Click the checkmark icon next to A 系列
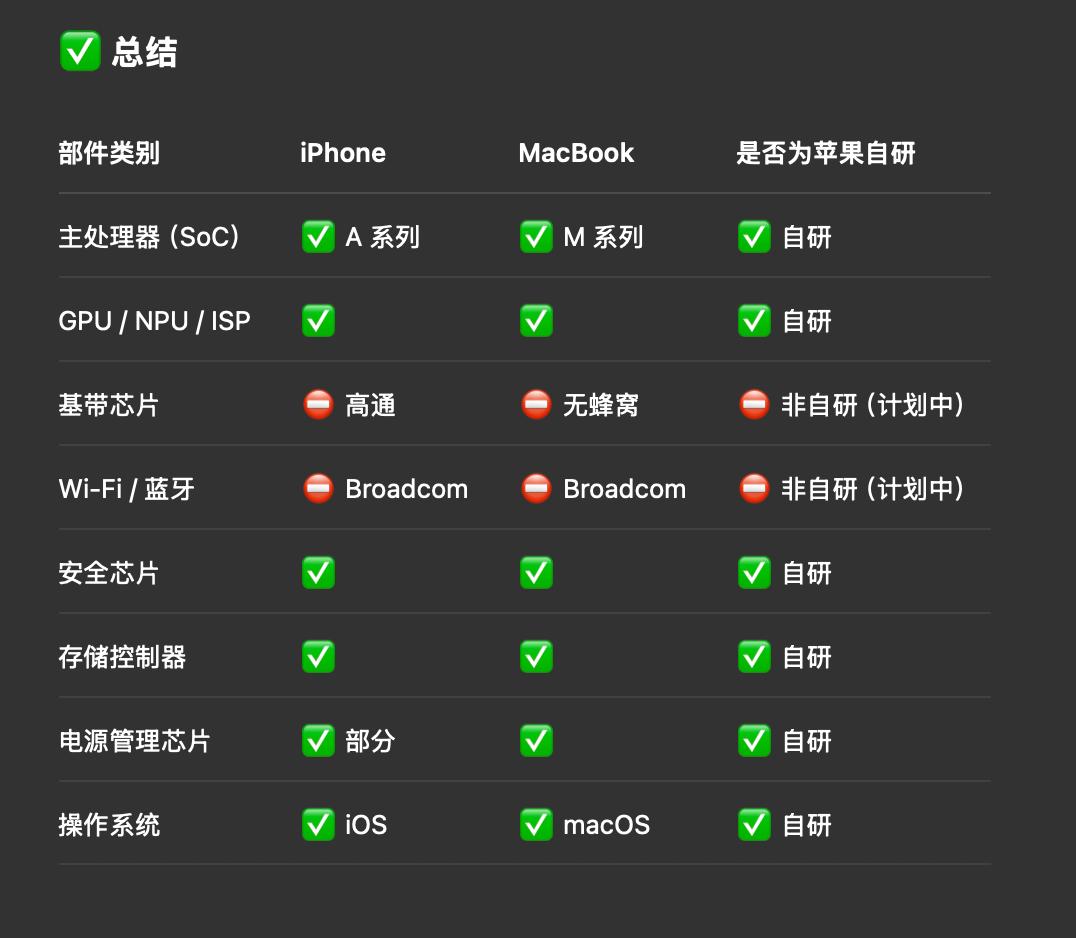1076x938 pixels. coord(318,237)
